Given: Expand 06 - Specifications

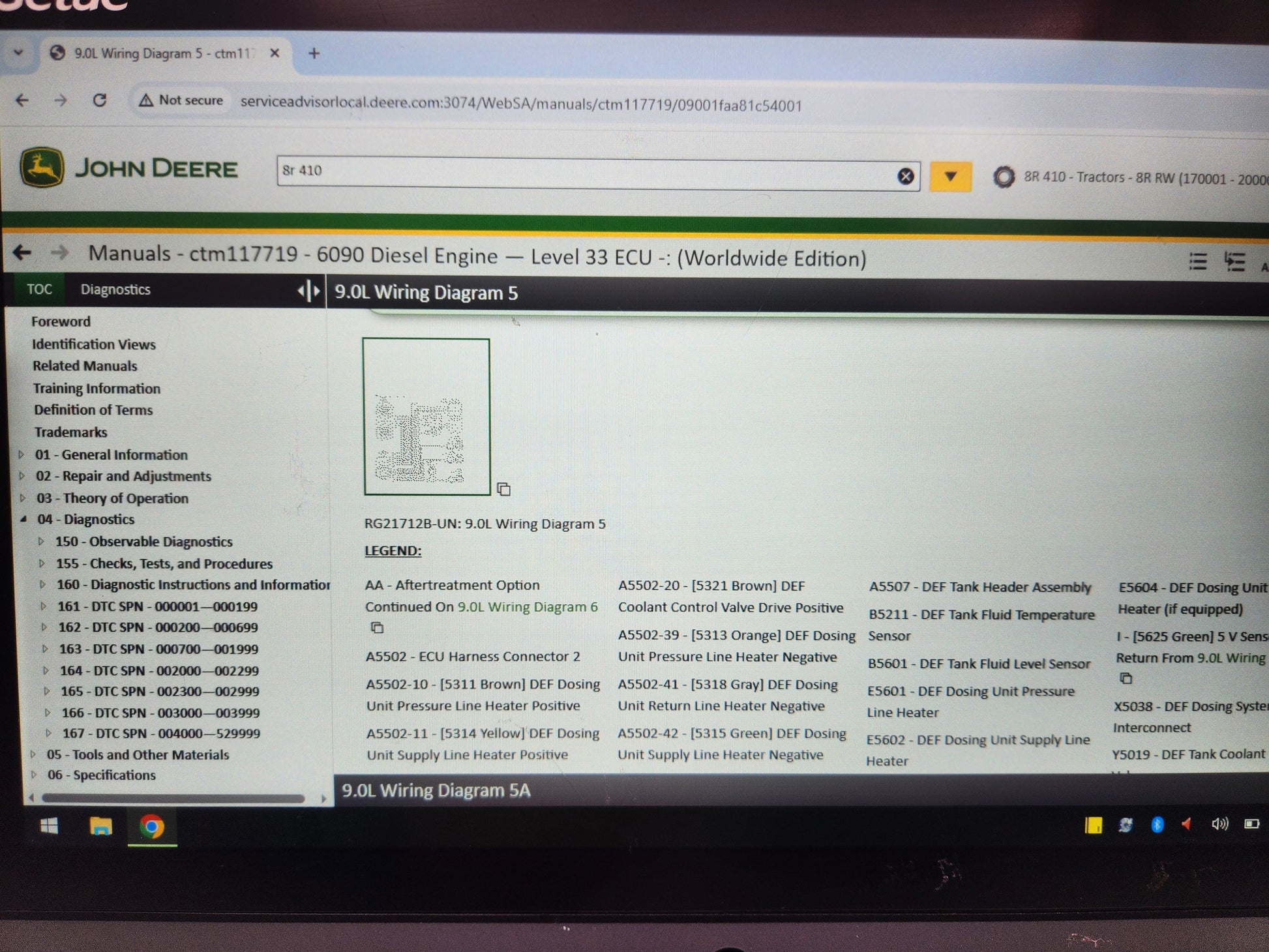Looking at the screenshot, I should 33,775.
